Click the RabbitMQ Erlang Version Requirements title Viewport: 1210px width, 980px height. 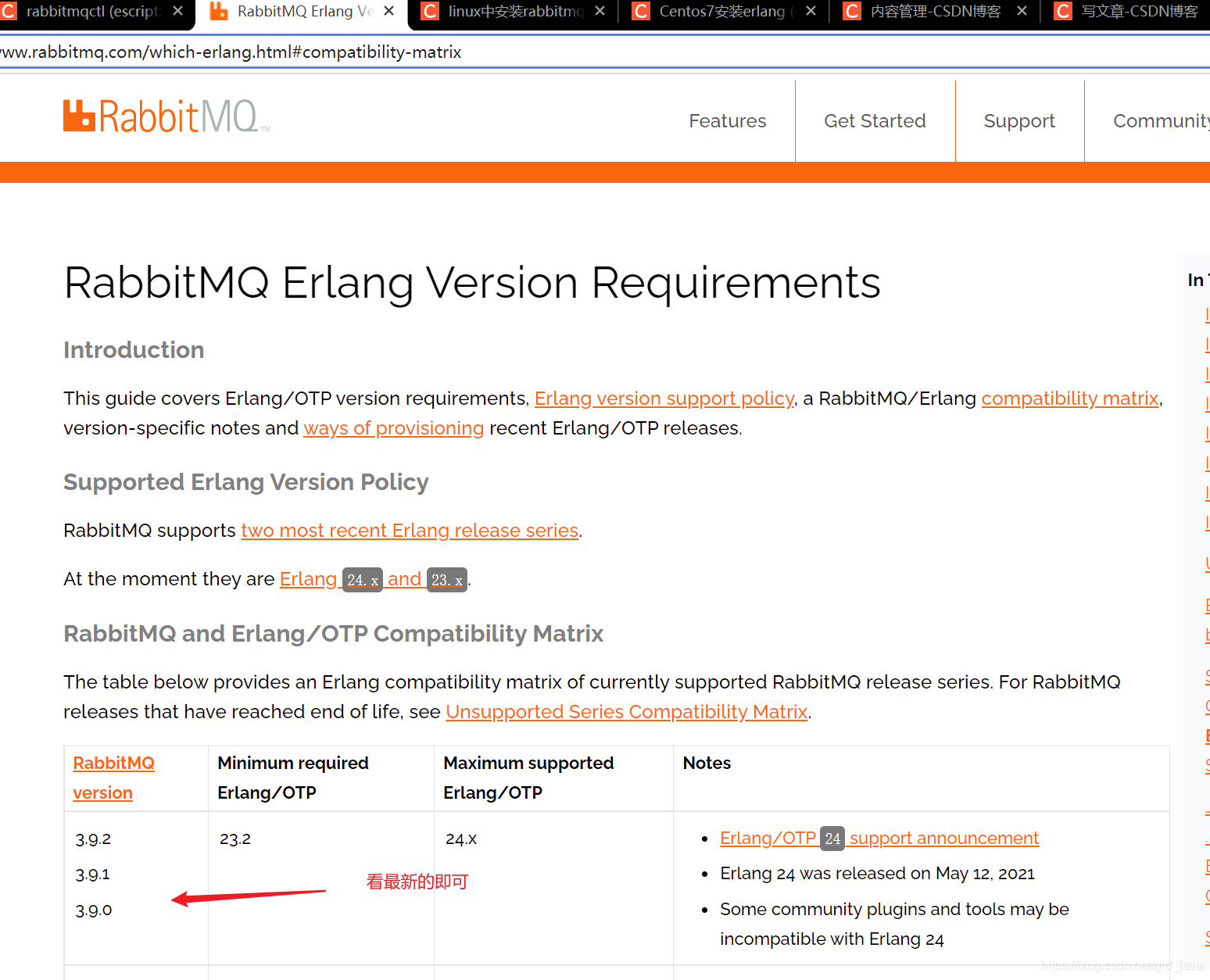tap(472, 283)
